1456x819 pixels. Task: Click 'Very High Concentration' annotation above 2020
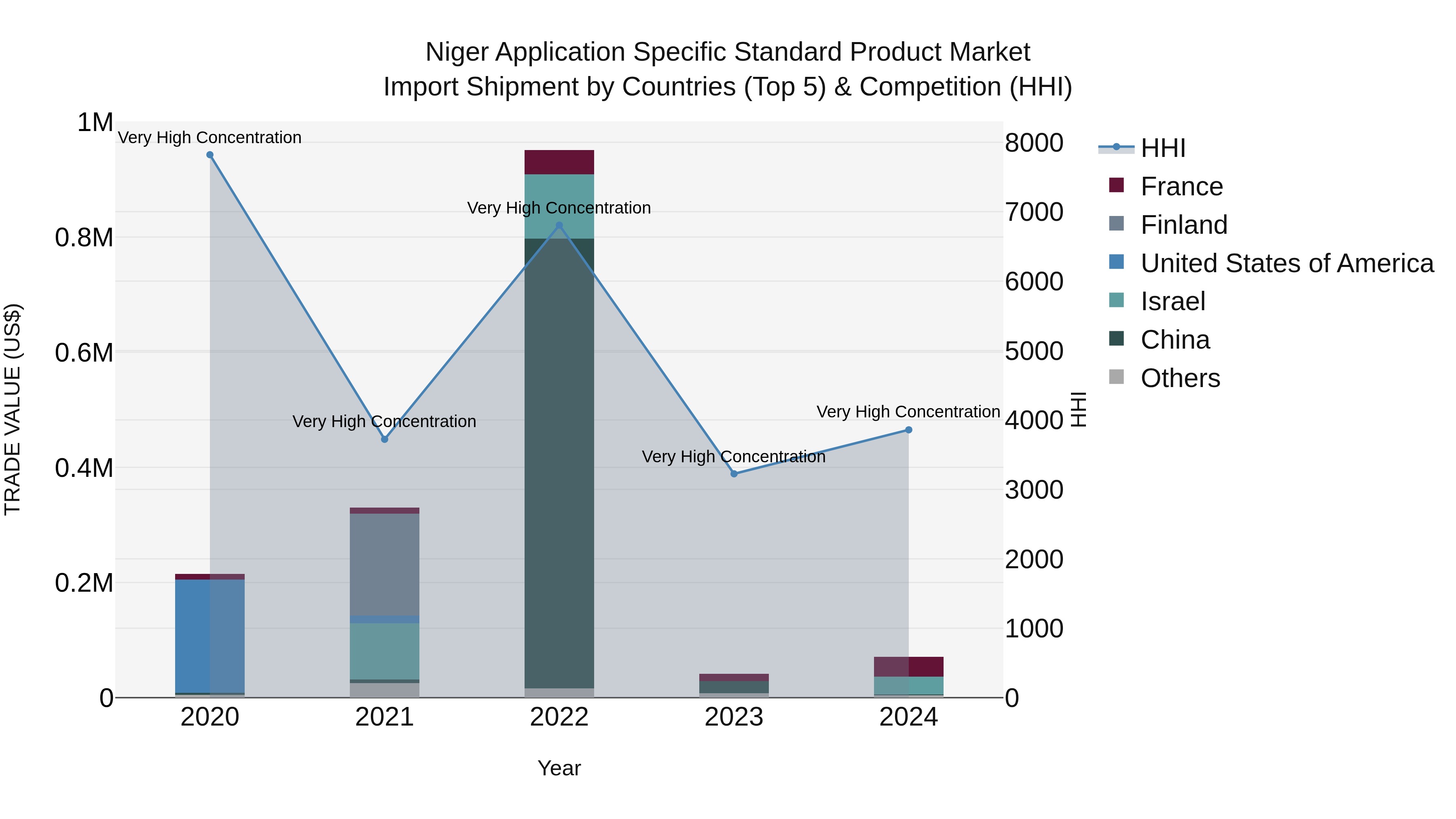[210, 138]
